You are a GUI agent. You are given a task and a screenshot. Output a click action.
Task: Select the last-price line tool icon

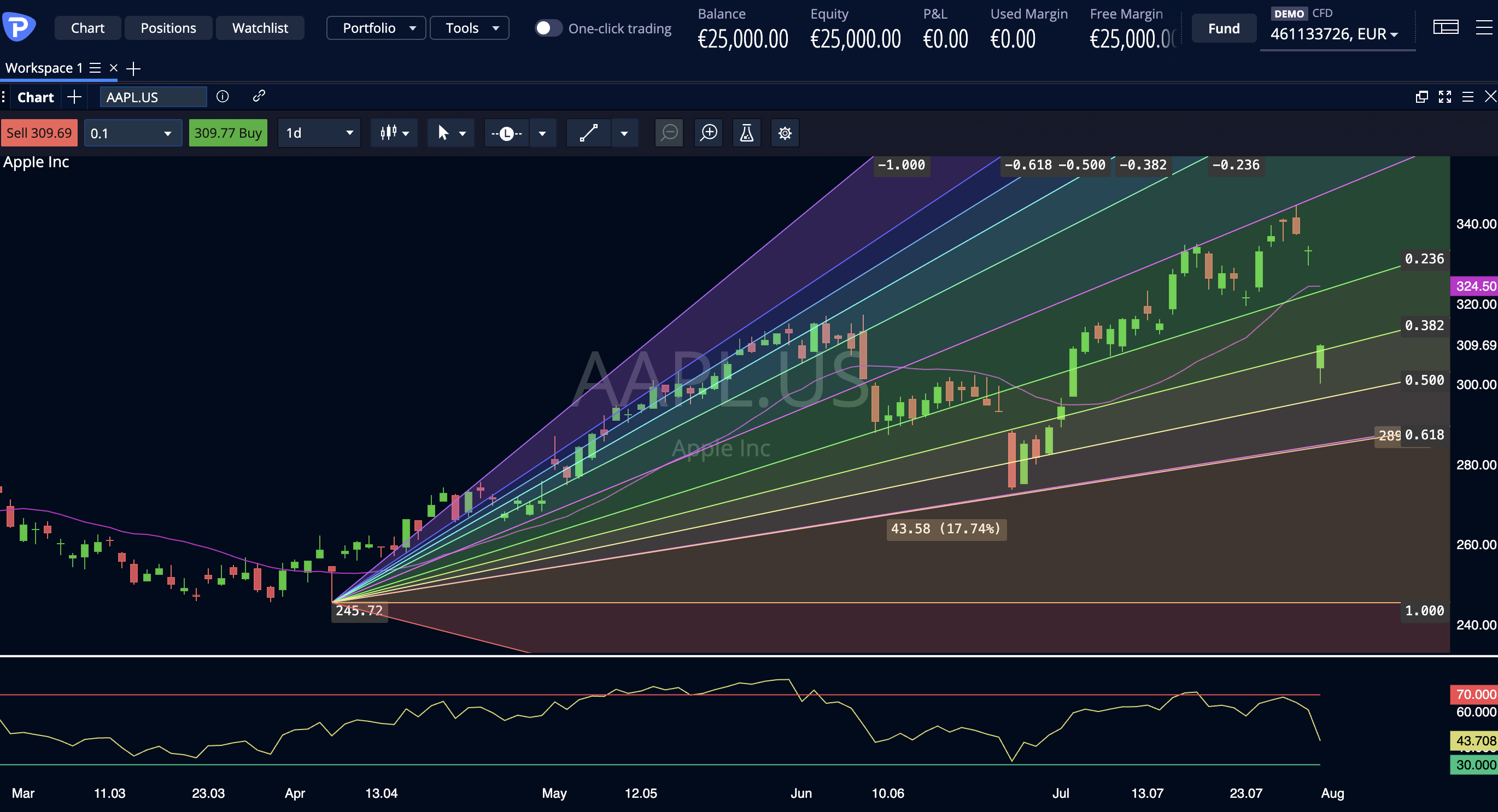[x=506, y=134]
